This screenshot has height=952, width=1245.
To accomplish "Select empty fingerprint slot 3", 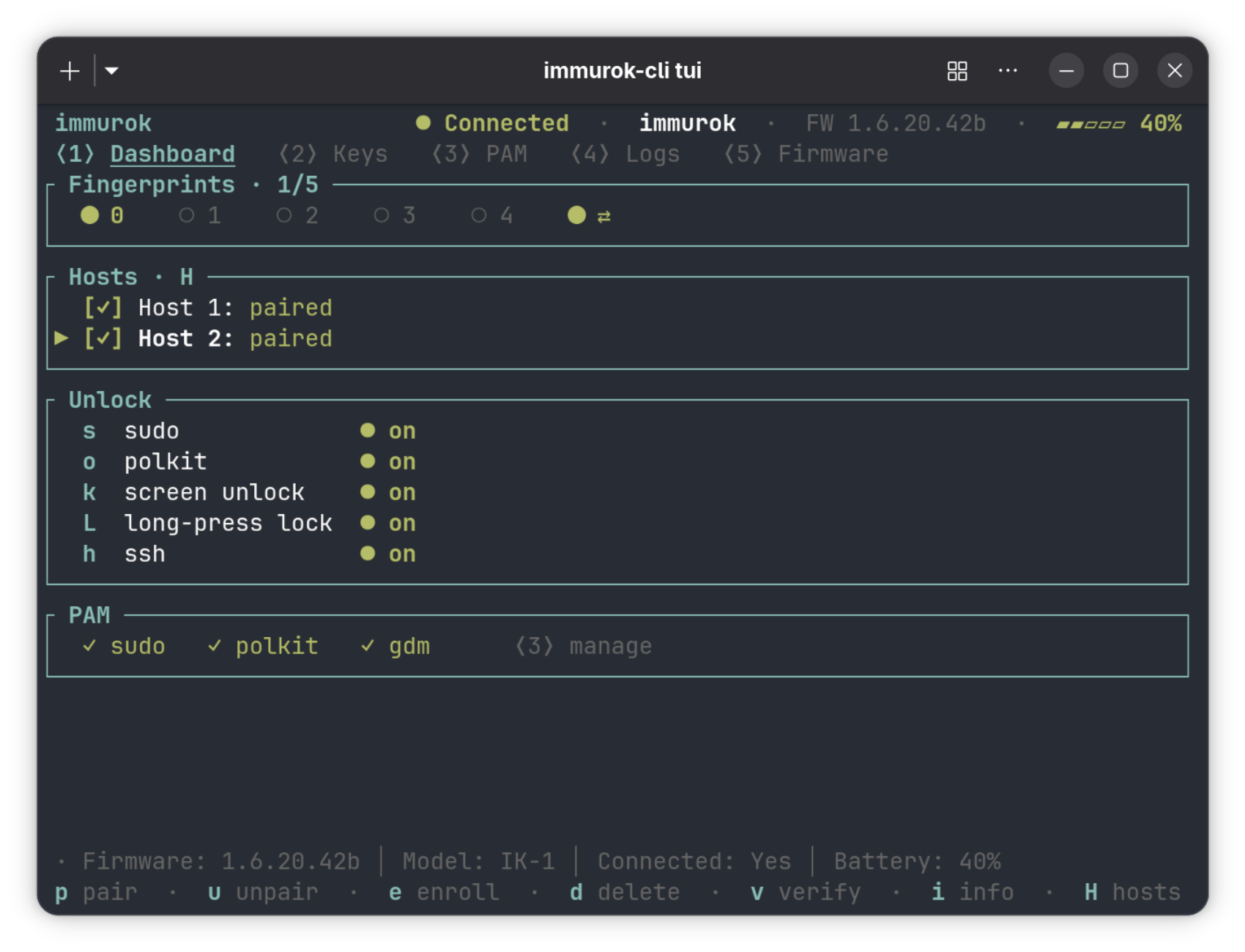I will (395, 215).
